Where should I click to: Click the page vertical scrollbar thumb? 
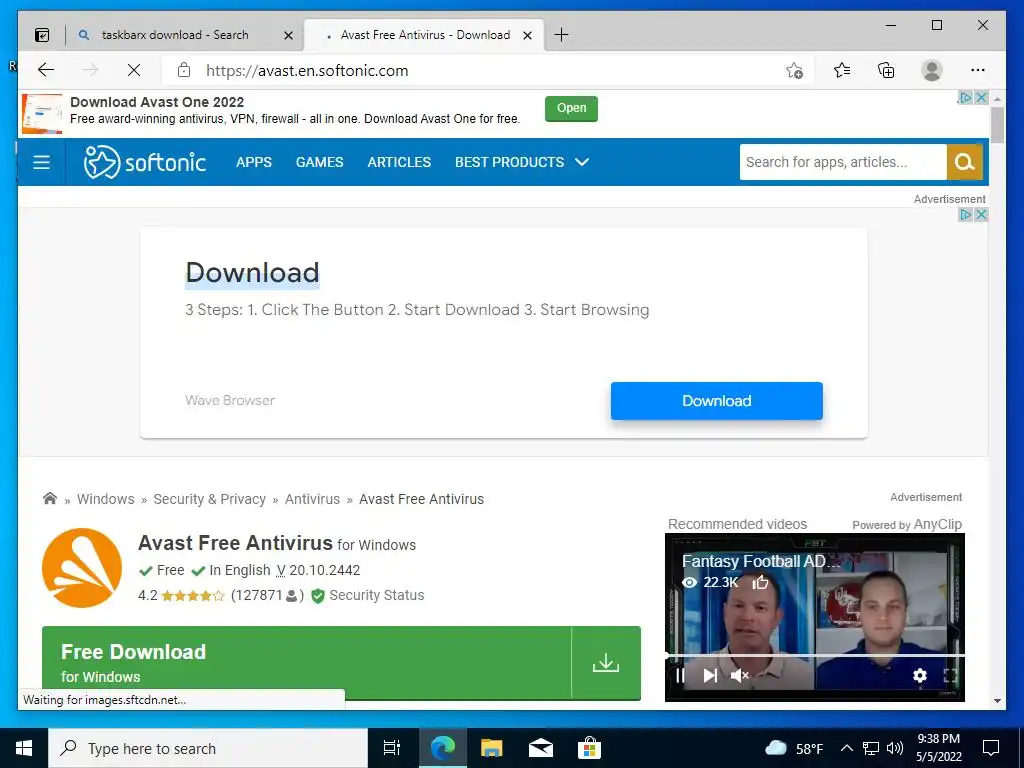tap(997, 125)
